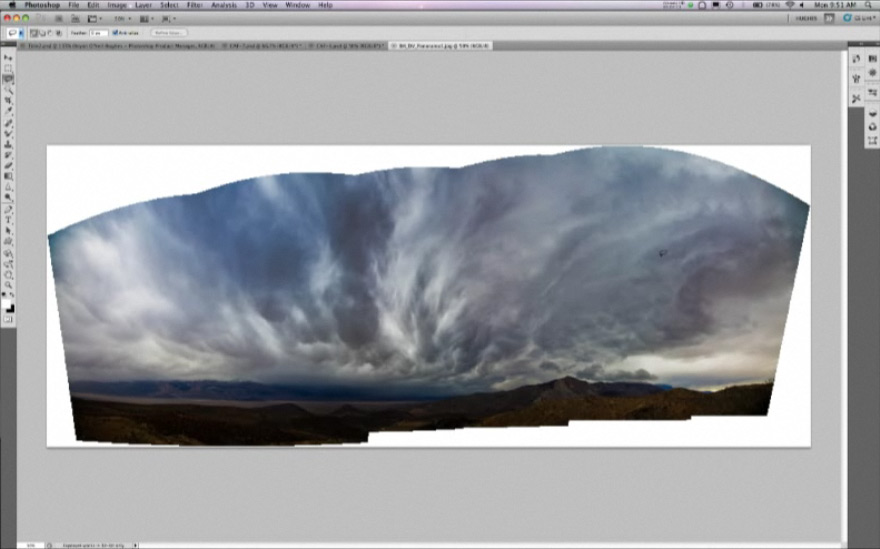This screenshot has width=880, height=549.
Task: Expand the Arrange Documents dropdown
Action: pos(146,18)
